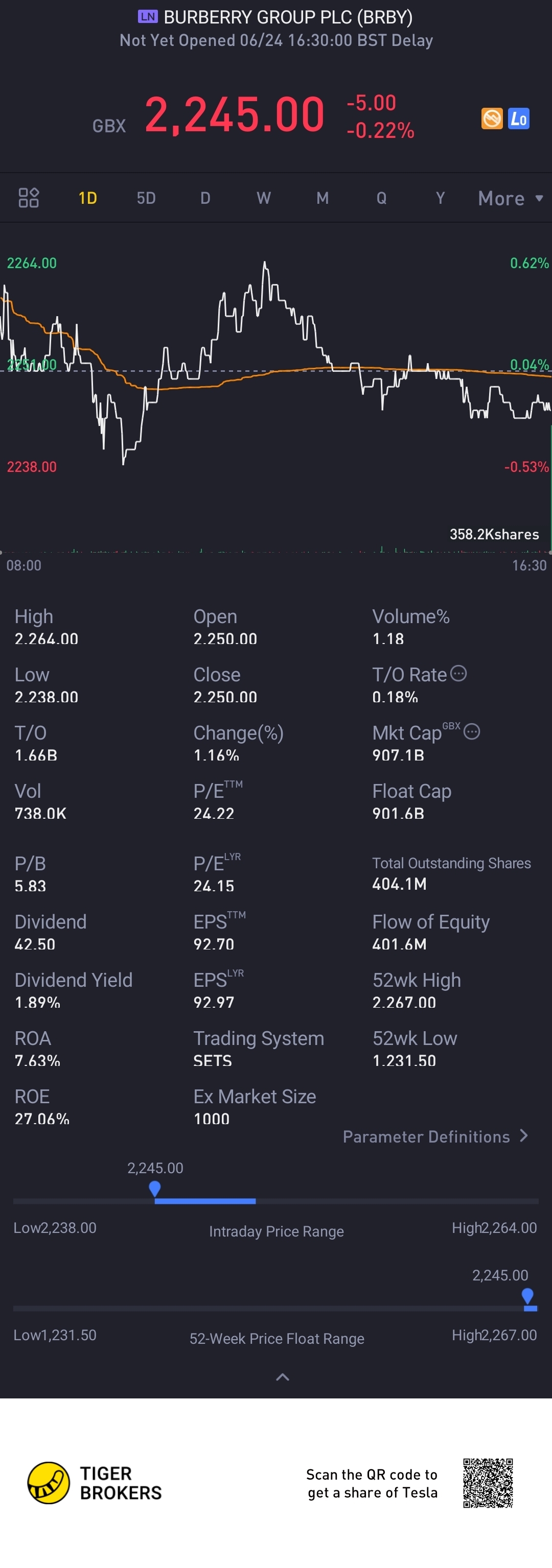
Task: Tap the Tesla share QR code
Action: [x=488, y=1483]
